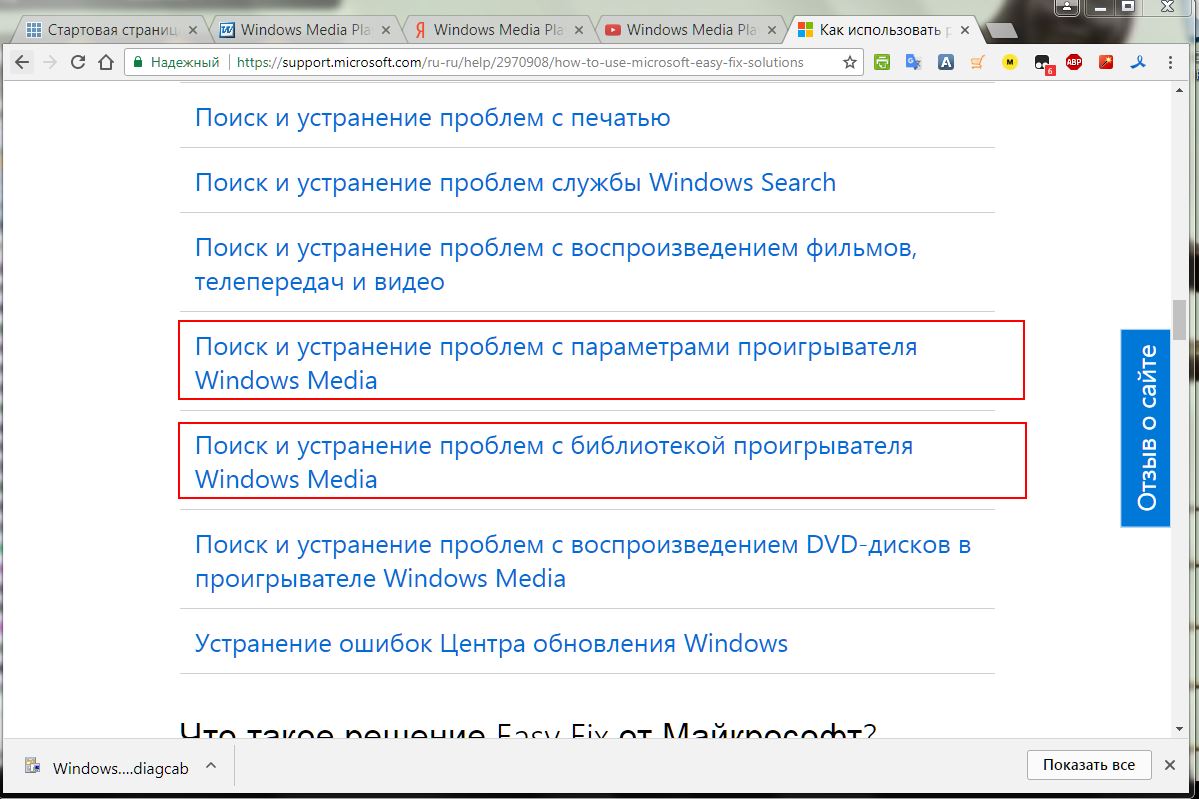
Task: Go back with the browser back arrow
Action: pyautogui.click(x=21, y=62)
